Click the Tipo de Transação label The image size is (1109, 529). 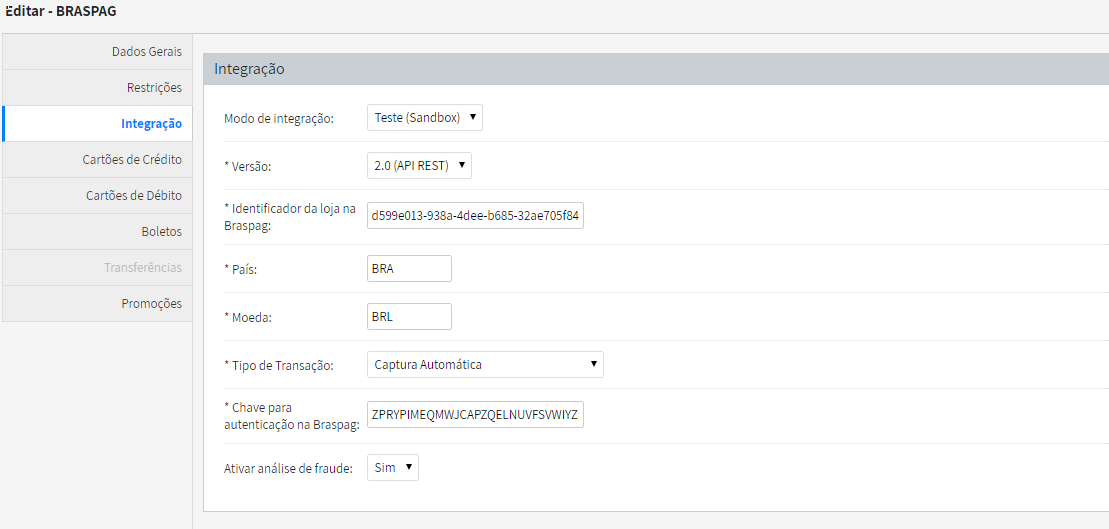point(279,366)
